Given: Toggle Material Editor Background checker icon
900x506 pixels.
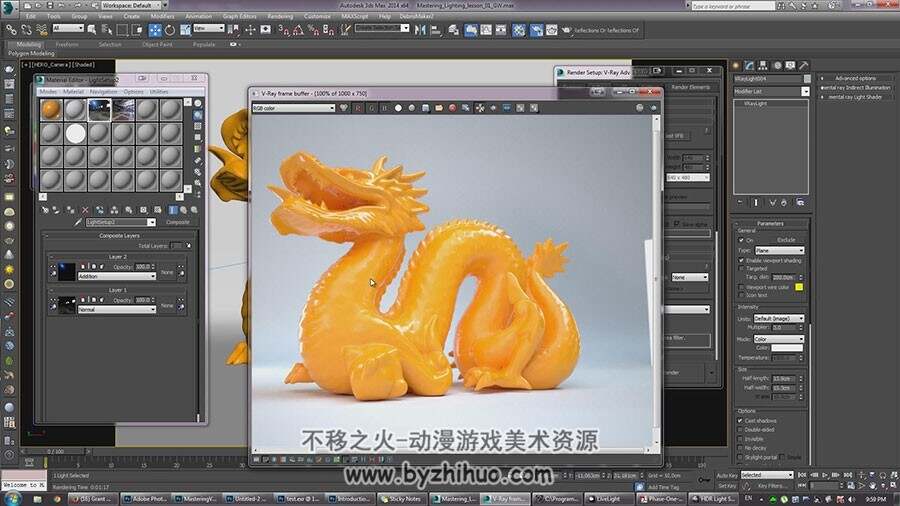Looking at the screenshot, I should pos(198,126).
